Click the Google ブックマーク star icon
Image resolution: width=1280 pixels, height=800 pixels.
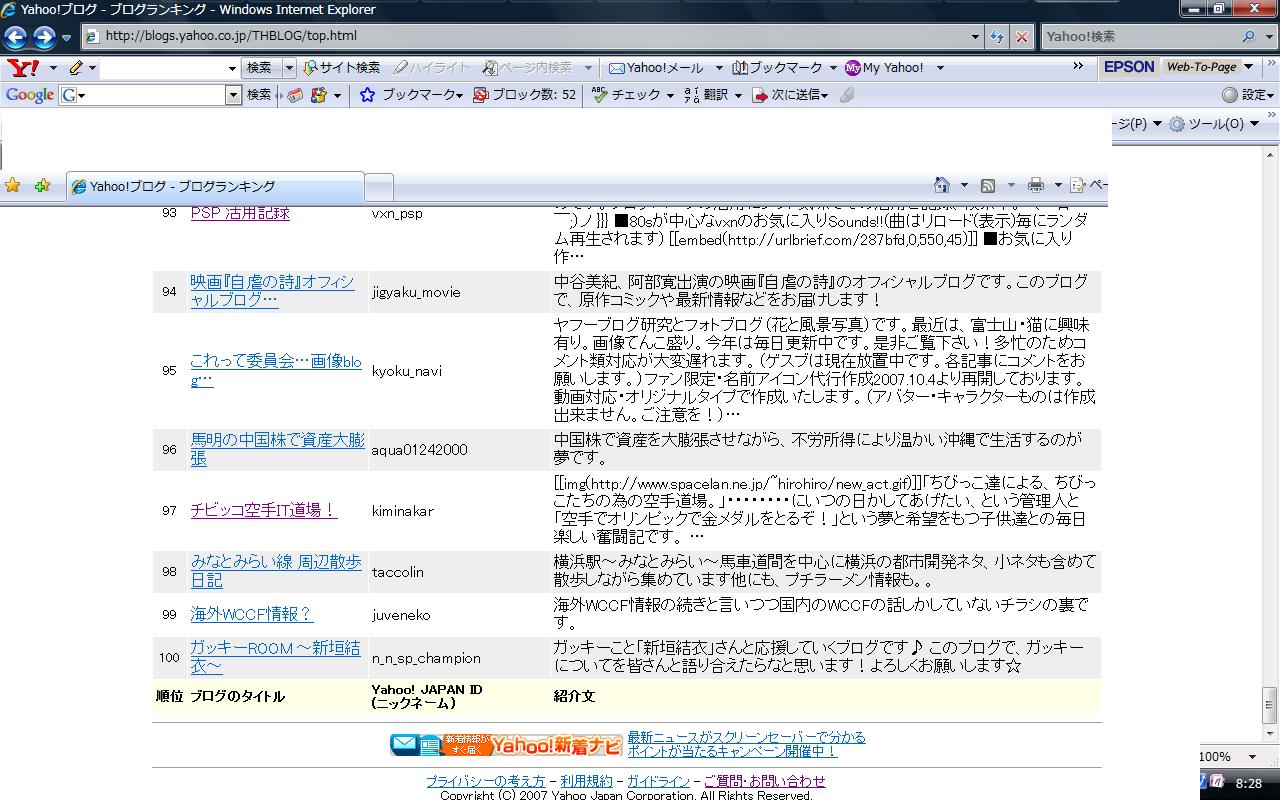tap(367, 94)
